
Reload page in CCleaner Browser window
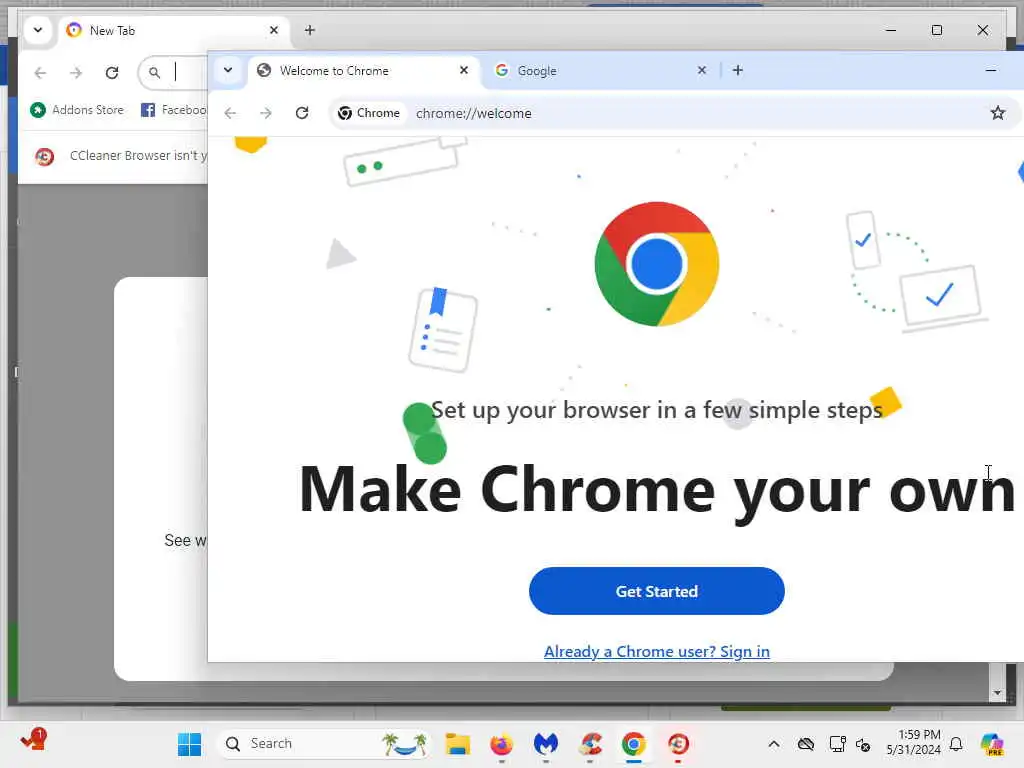coord(112,72)
